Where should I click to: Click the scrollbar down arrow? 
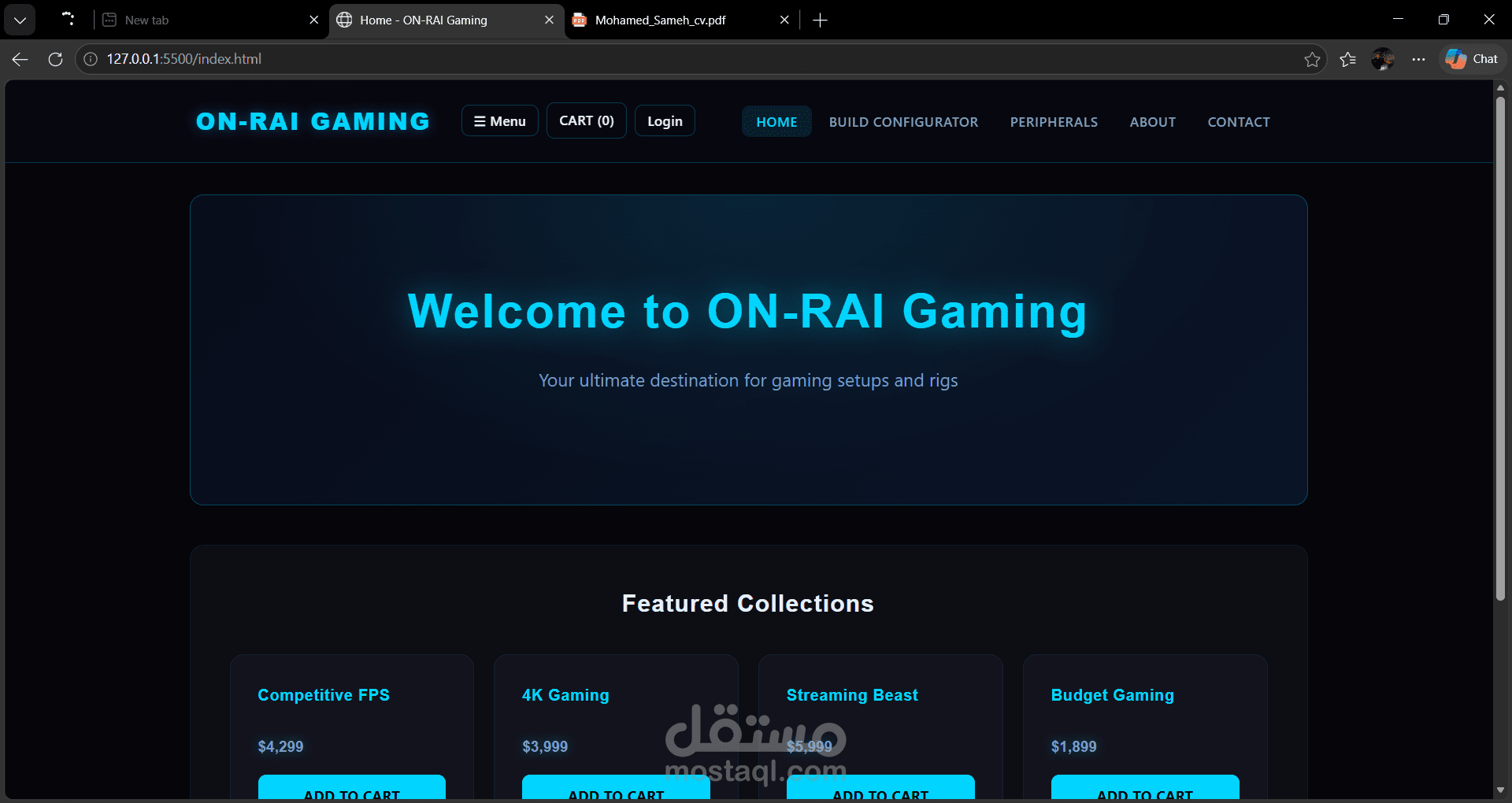coord(1500,790)
